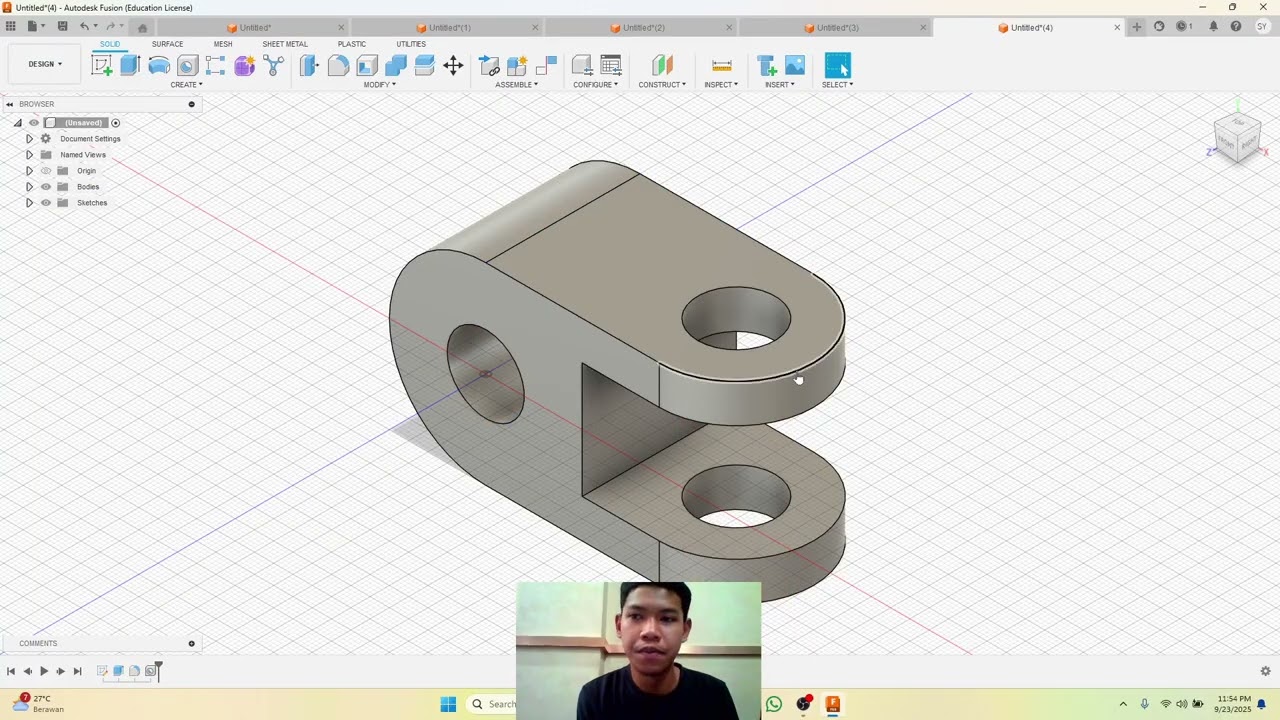
Task: Select the Fillet tool in Modify
Action: click(x=338, y=66)
